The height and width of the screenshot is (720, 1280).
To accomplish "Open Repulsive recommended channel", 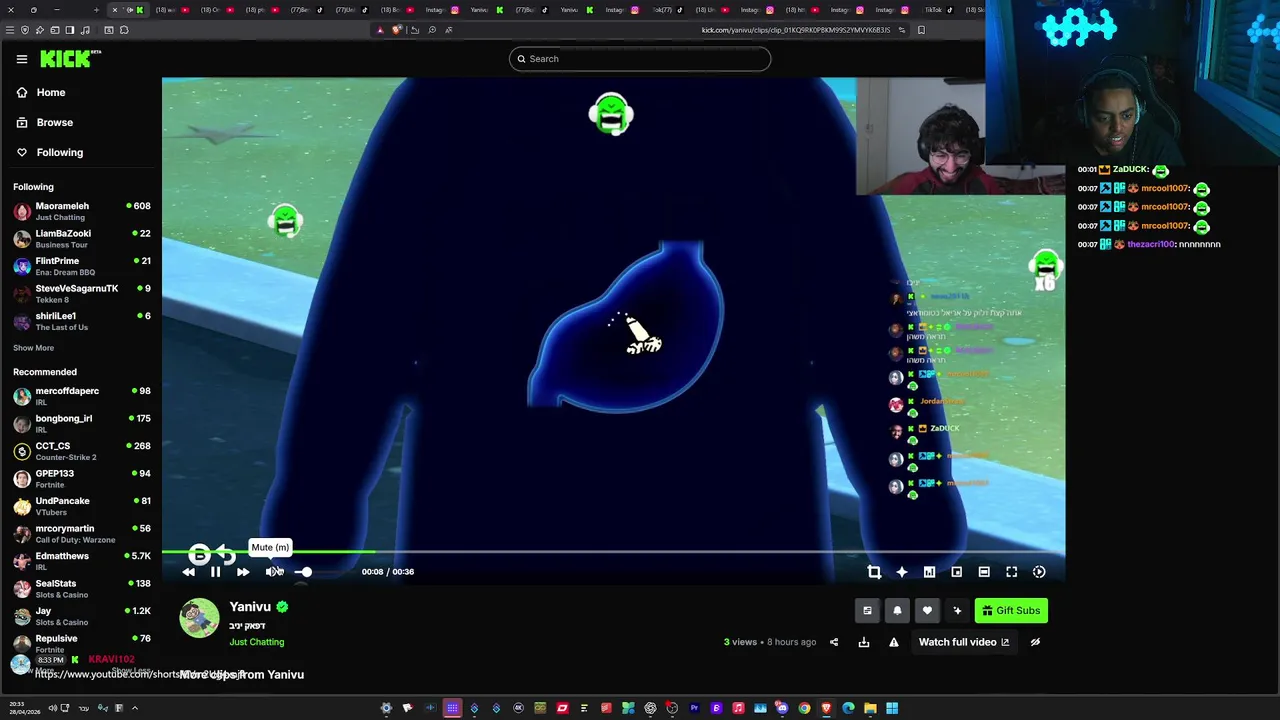I will (81, 643).
